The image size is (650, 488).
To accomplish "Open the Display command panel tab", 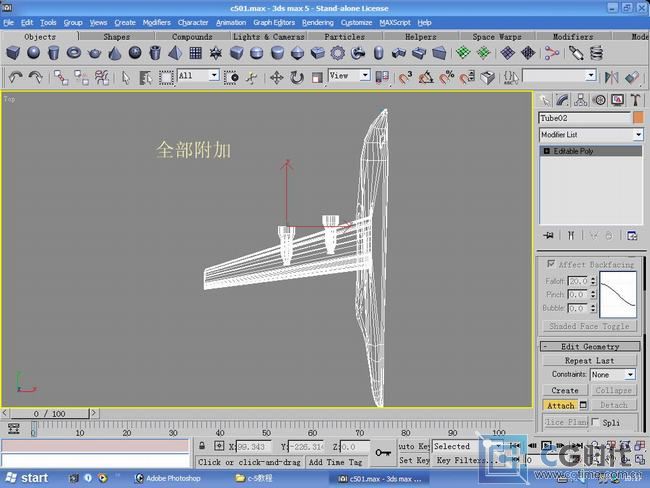I will (x=617, y=100).
